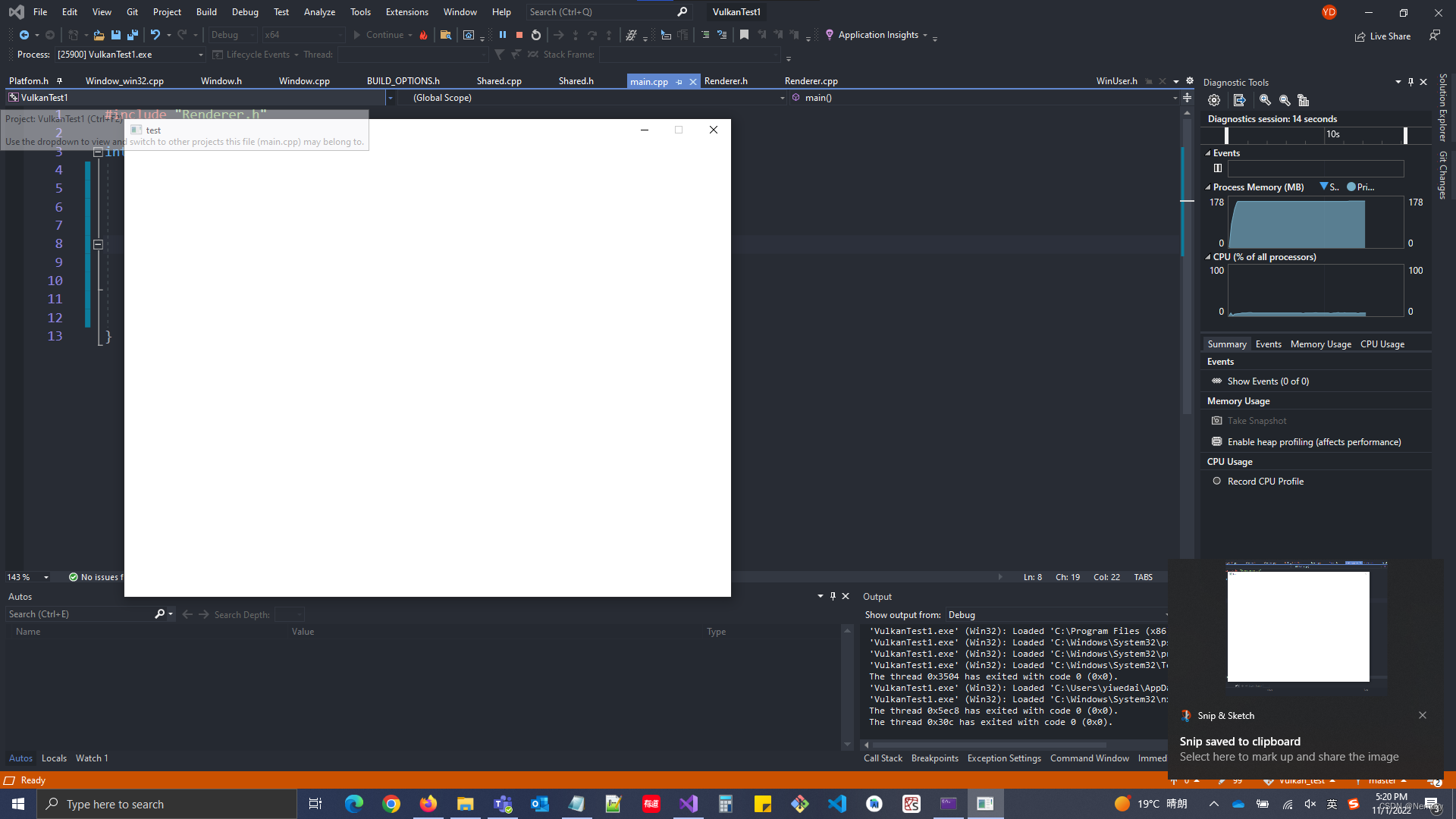Toggle pin on the Platfom.h tab

(x=59, y=81)
